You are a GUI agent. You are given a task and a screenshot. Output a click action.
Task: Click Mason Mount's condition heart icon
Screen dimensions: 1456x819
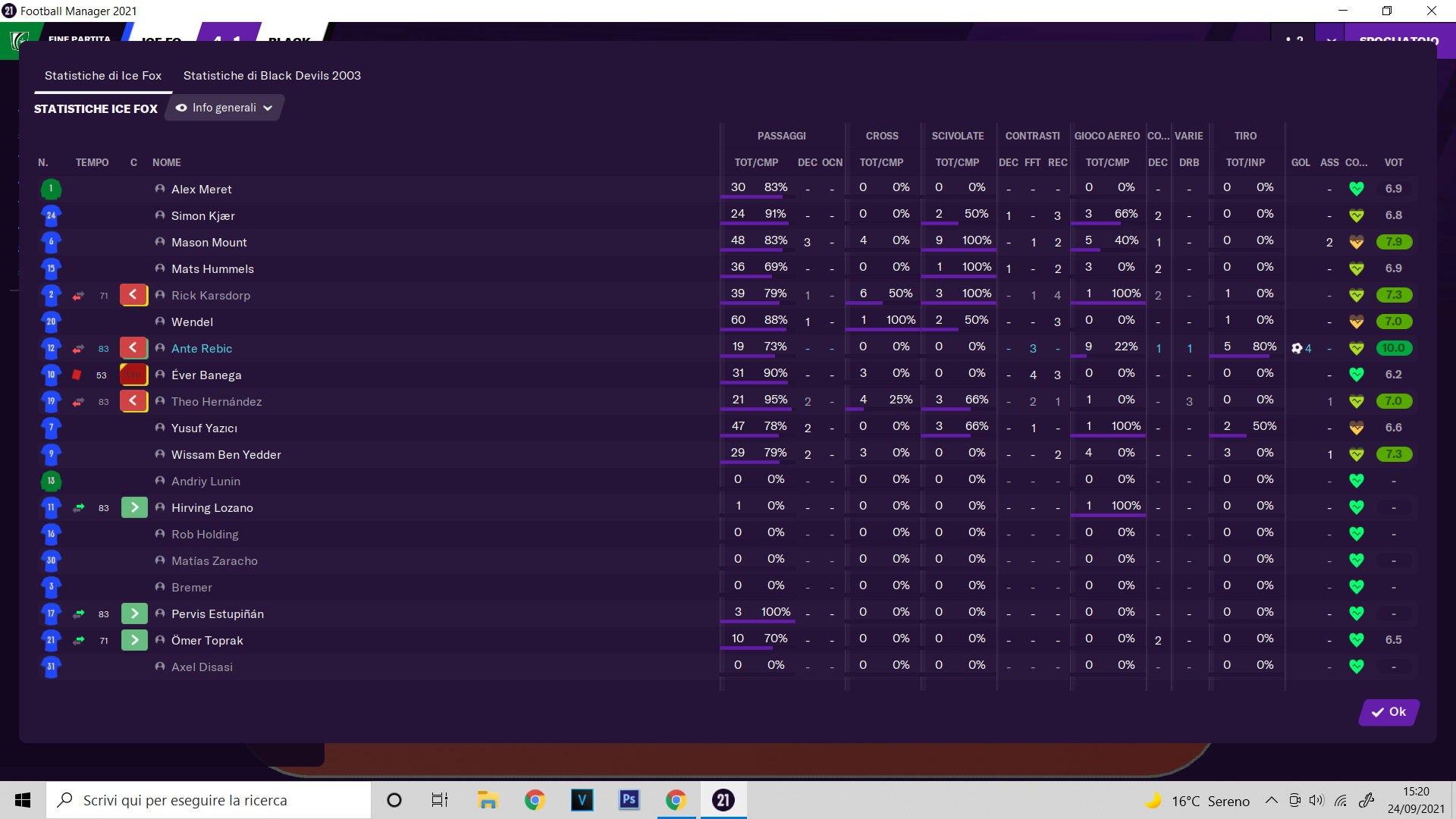pyautogui.click(x=1357, y=242)
